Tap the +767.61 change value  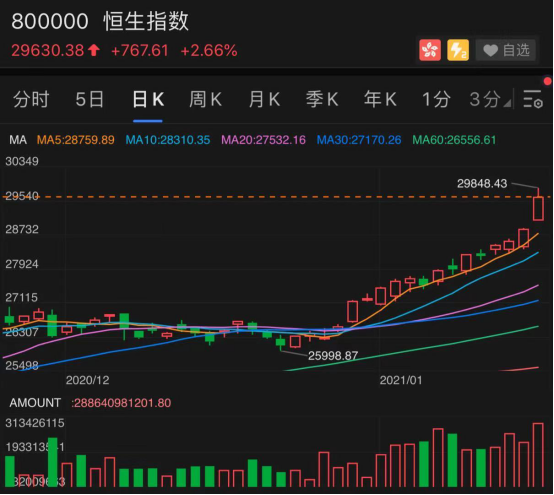click(x=140, y=51)
